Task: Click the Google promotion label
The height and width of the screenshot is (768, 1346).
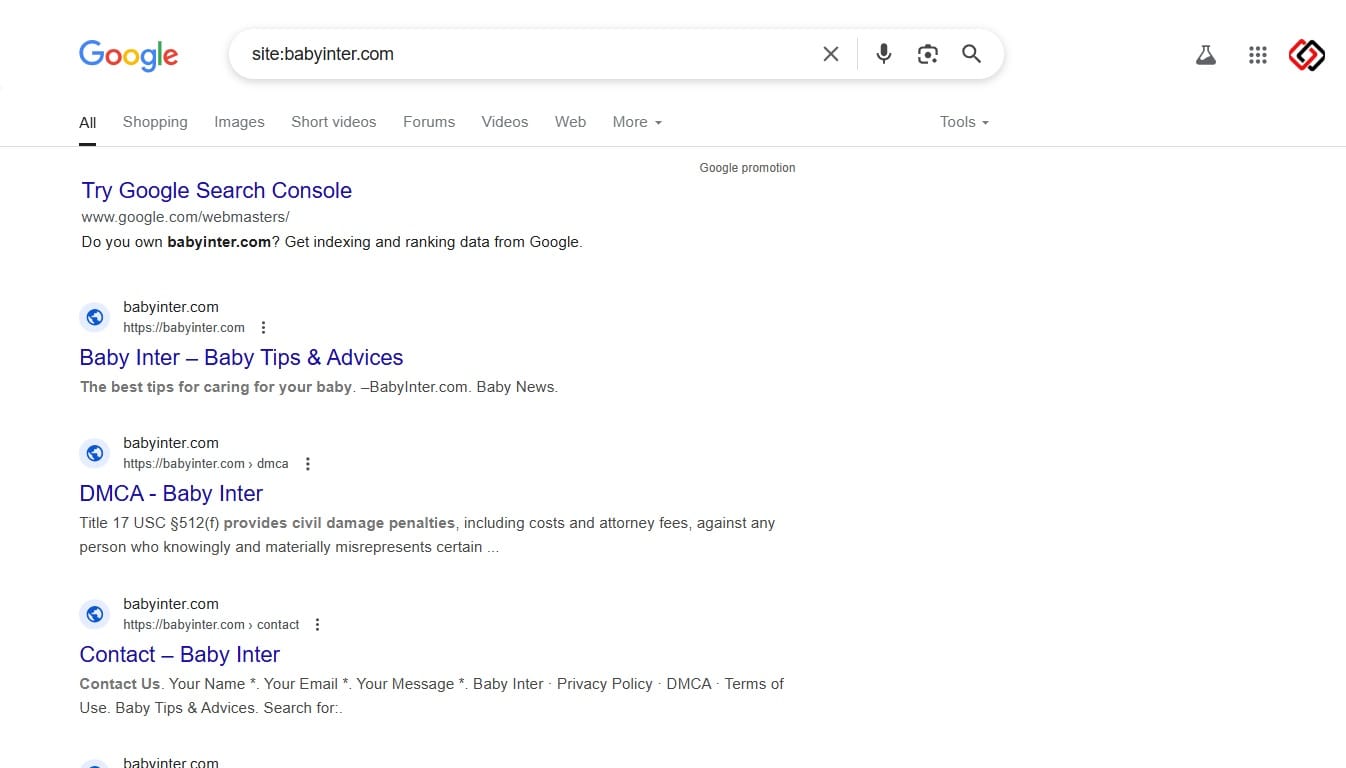Action: tap(747, 168)
